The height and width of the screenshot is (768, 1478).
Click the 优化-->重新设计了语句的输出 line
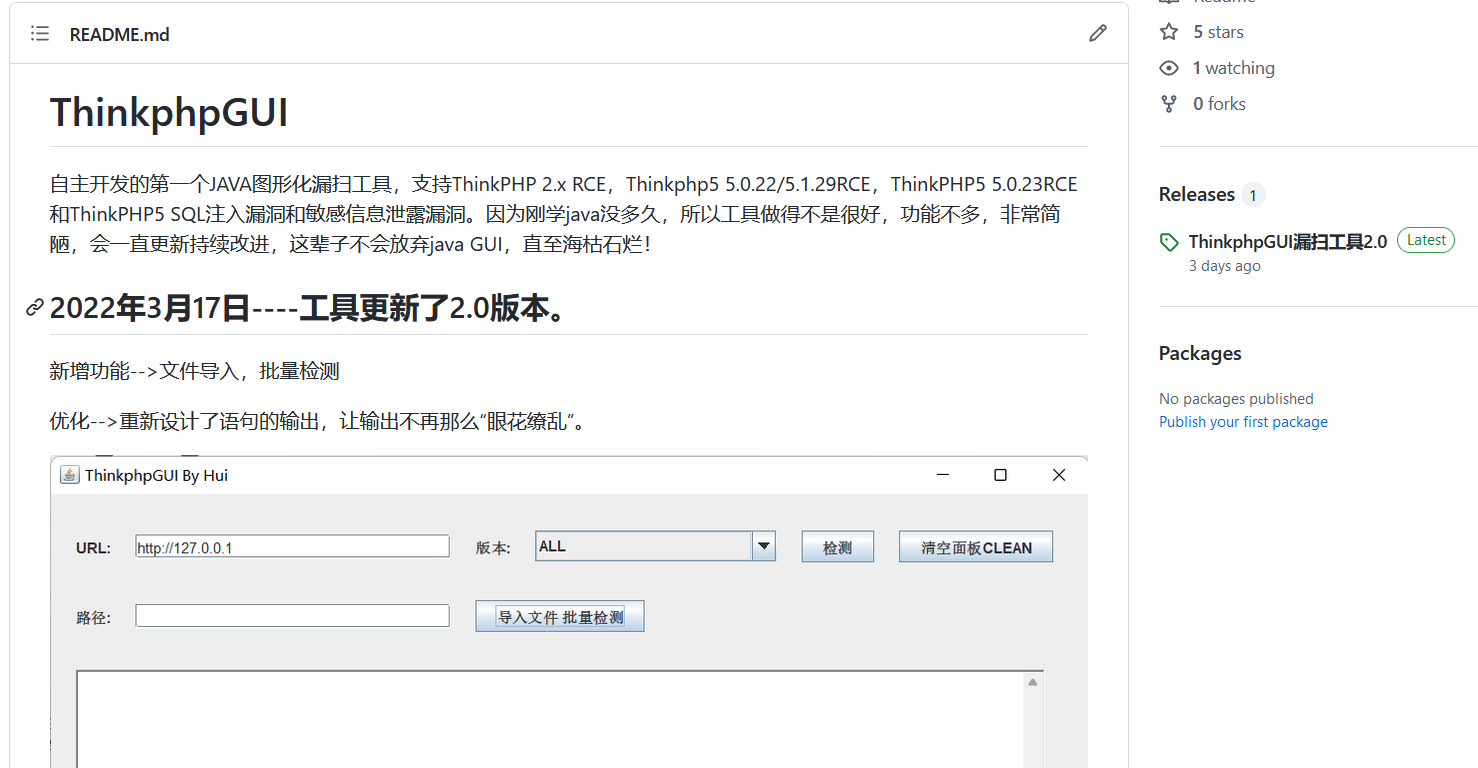tap(317, 421)
